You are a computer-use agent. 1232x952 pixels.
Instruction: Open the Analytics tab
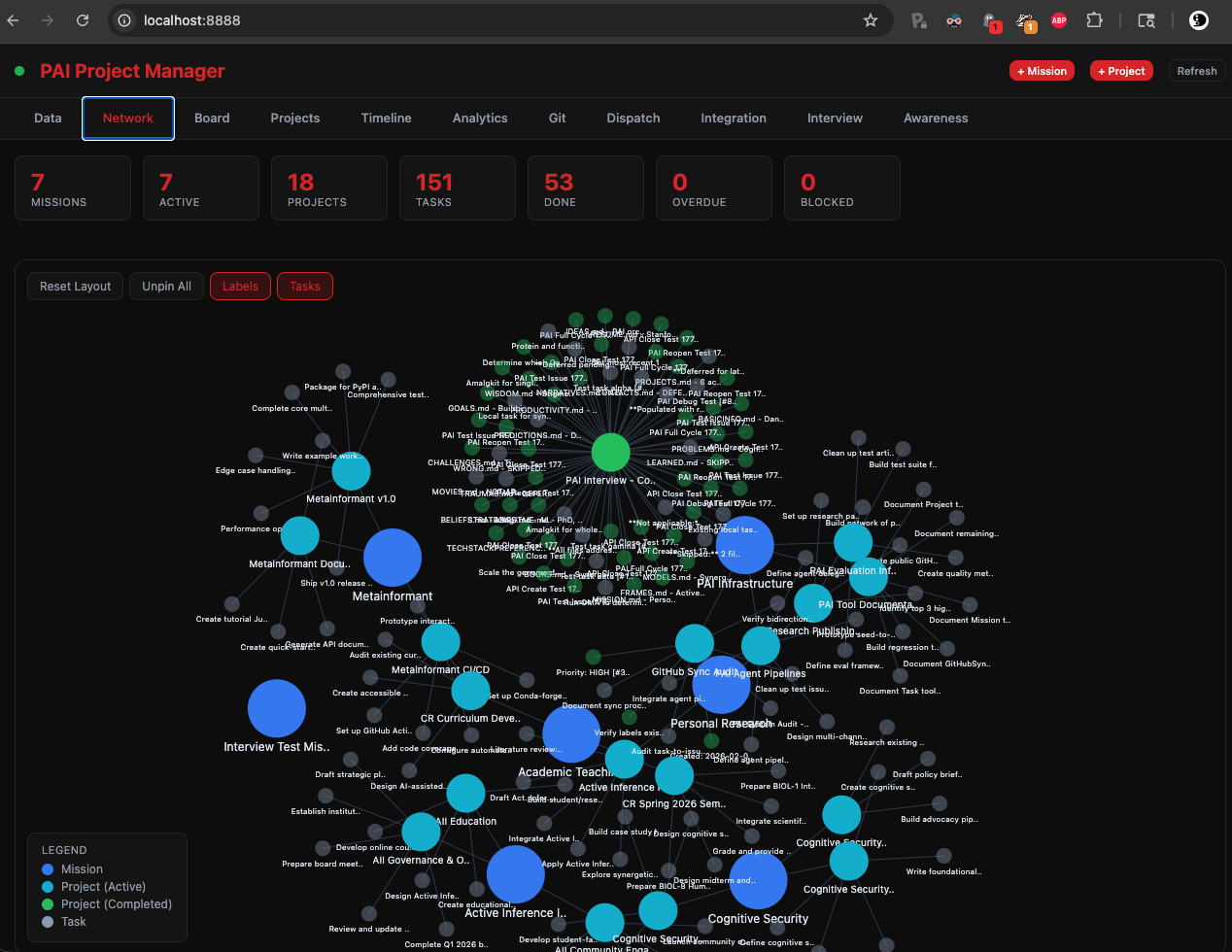coord(480,119)
